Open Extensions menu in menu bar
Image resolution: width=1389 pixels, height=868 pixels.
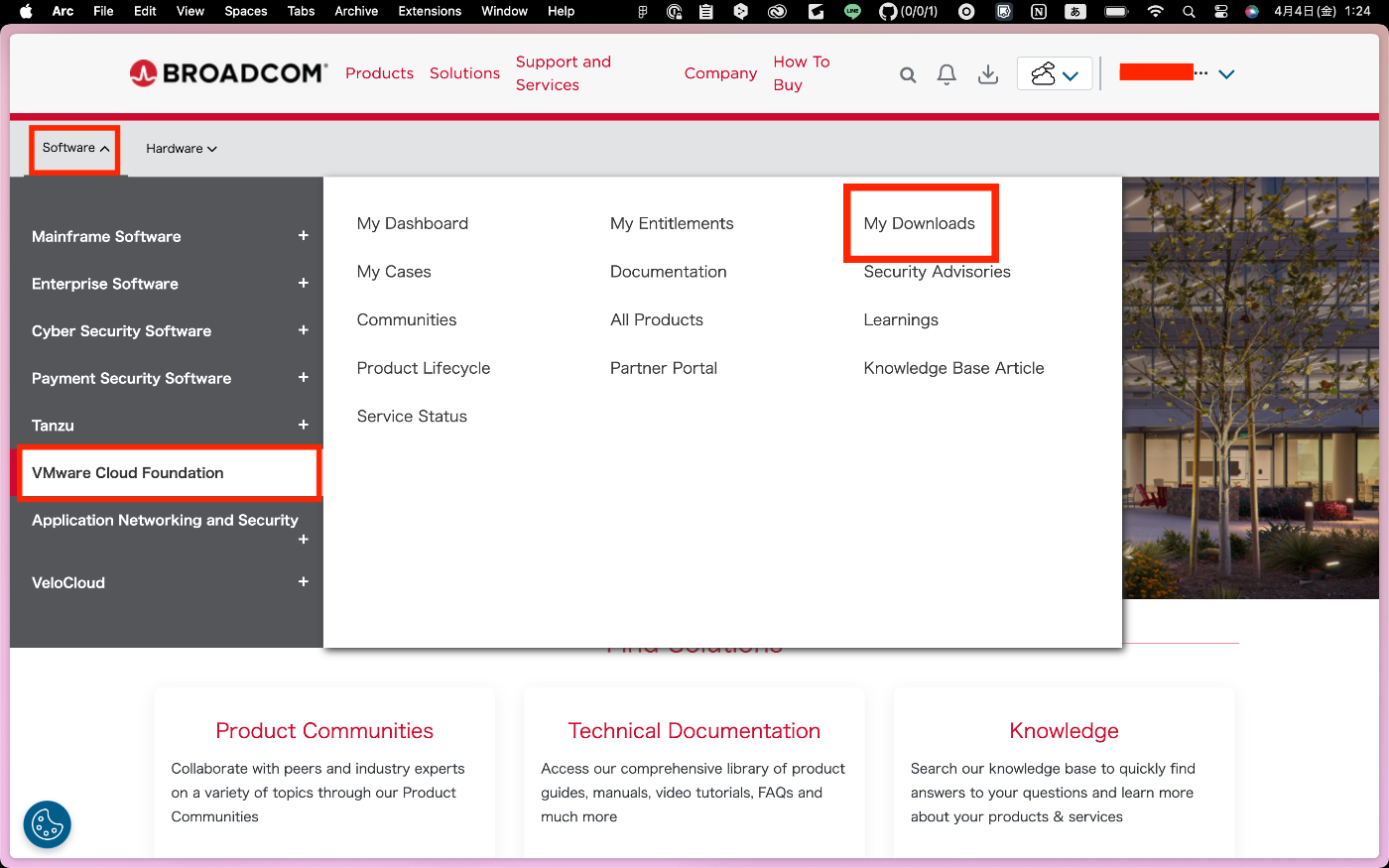coord(430,11)
